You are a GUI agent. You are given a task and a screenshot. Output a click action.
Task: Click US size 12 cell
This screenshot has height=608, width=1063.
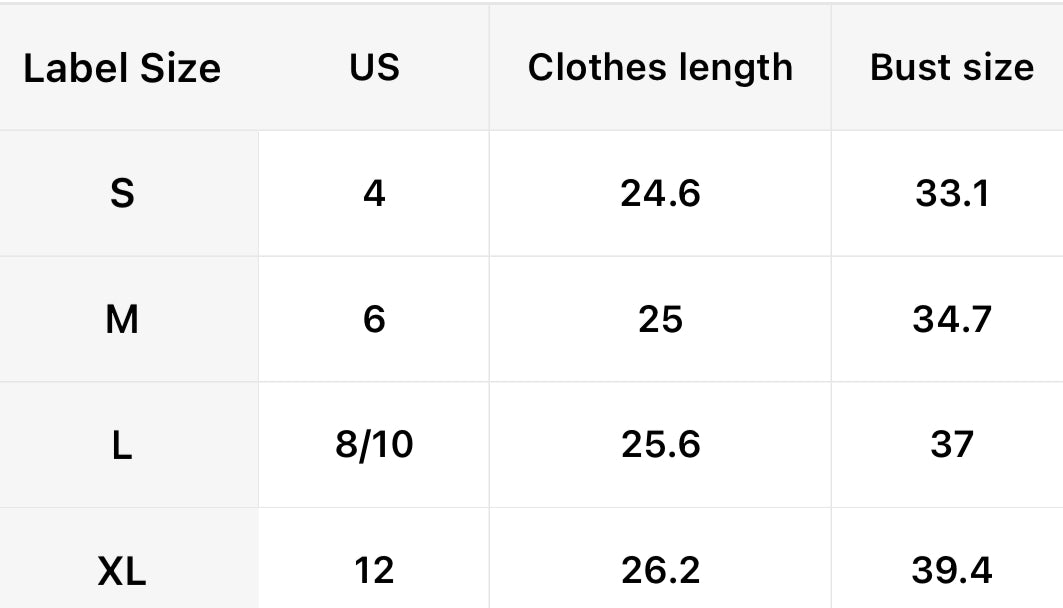374,571
